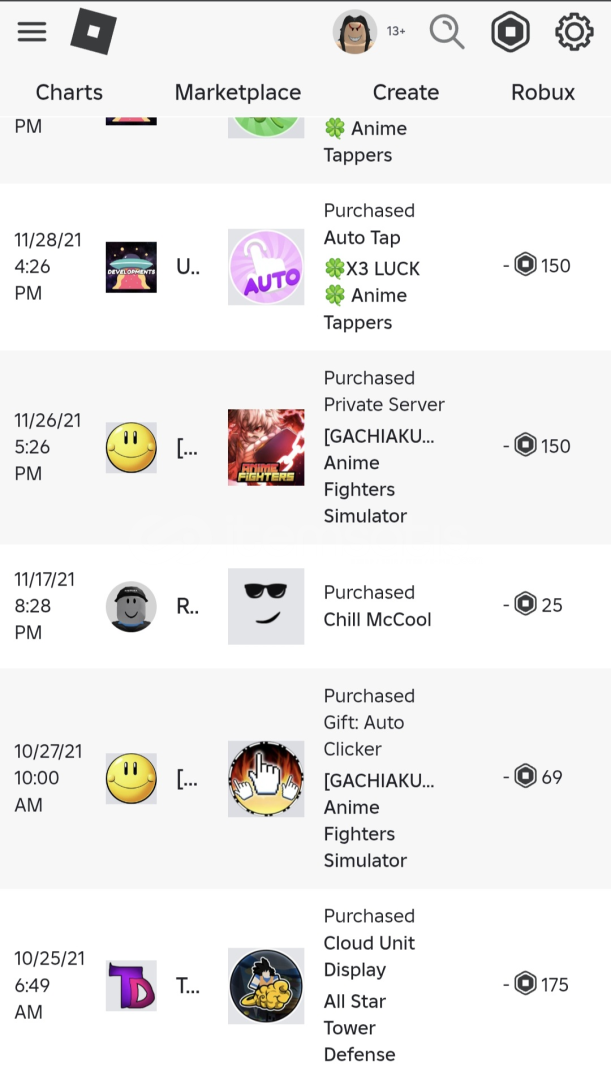Open the user avatar profile
Viewport: 611px width, 1080px height.
point(355,32)
